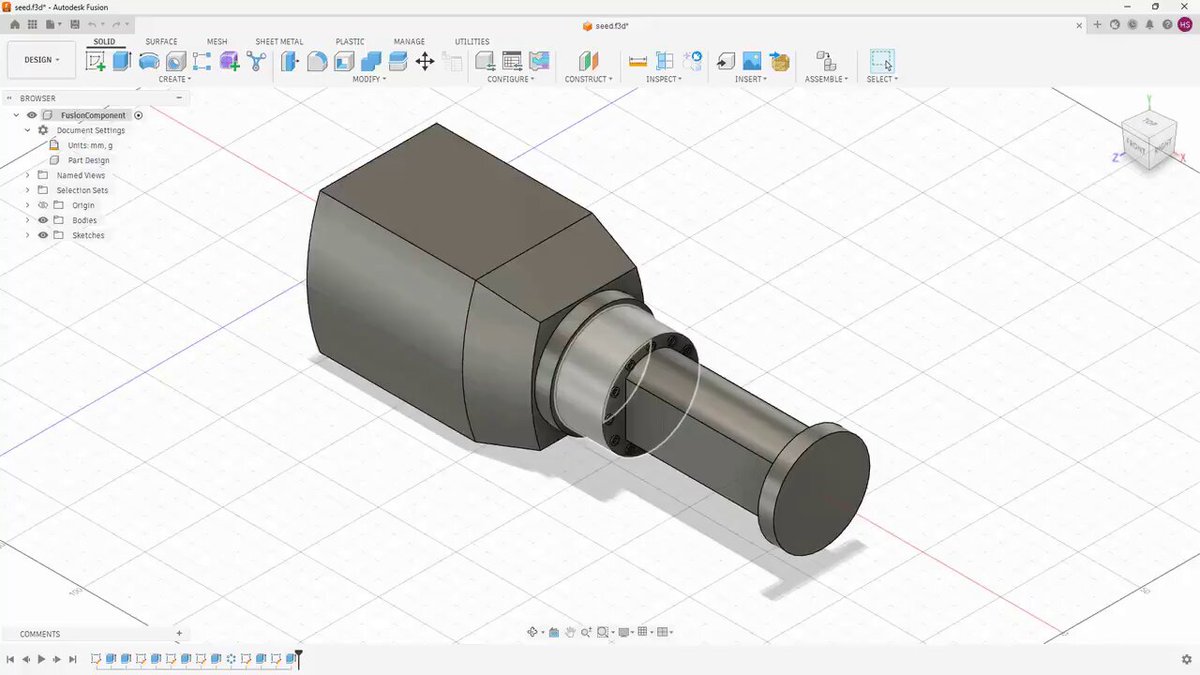The width and height of the screenshot is (1200, 675).
Task: Toggle visibility of FusionComponent
Action: click(x=32, y=115)
